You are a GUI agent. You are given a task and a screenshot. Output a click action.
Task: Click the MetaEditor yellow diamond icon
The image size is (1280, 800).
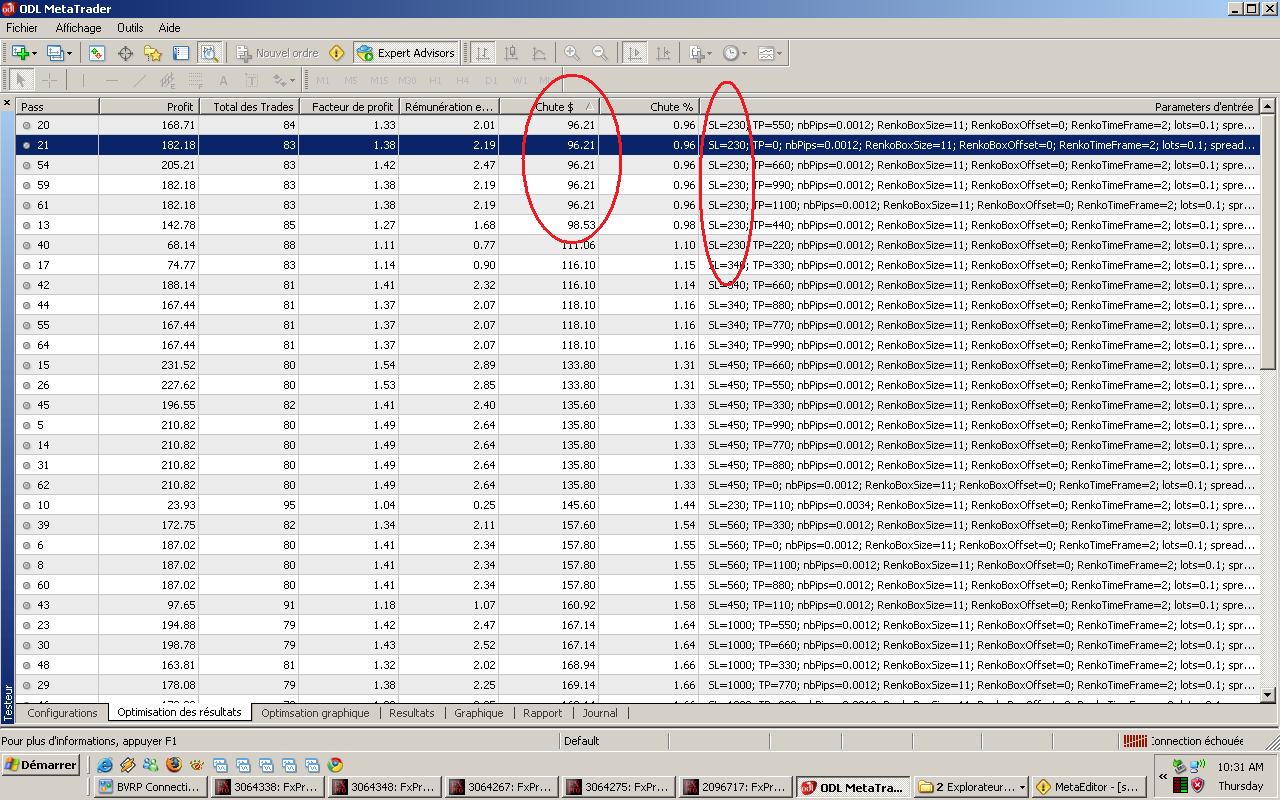click(337, 53)
